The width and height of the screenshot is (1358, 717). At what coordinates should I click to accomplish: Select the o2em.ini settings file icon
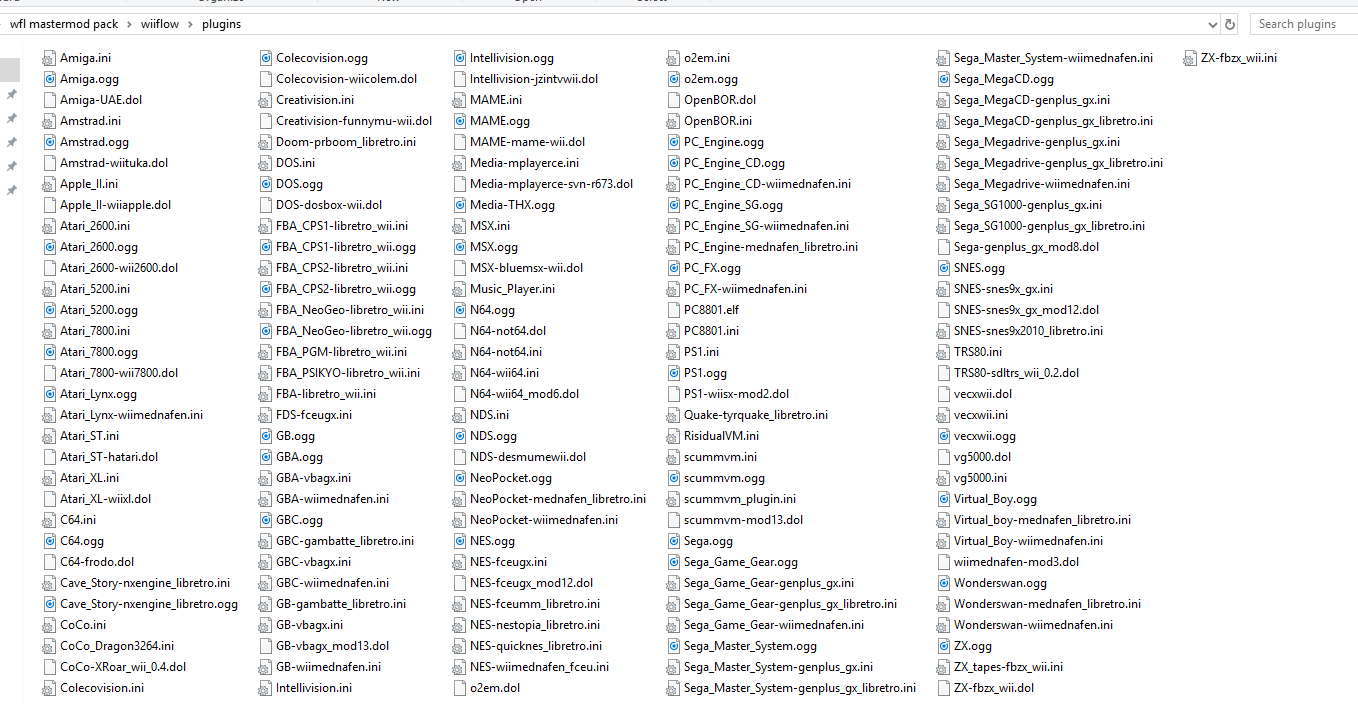[x=674, y=58]
